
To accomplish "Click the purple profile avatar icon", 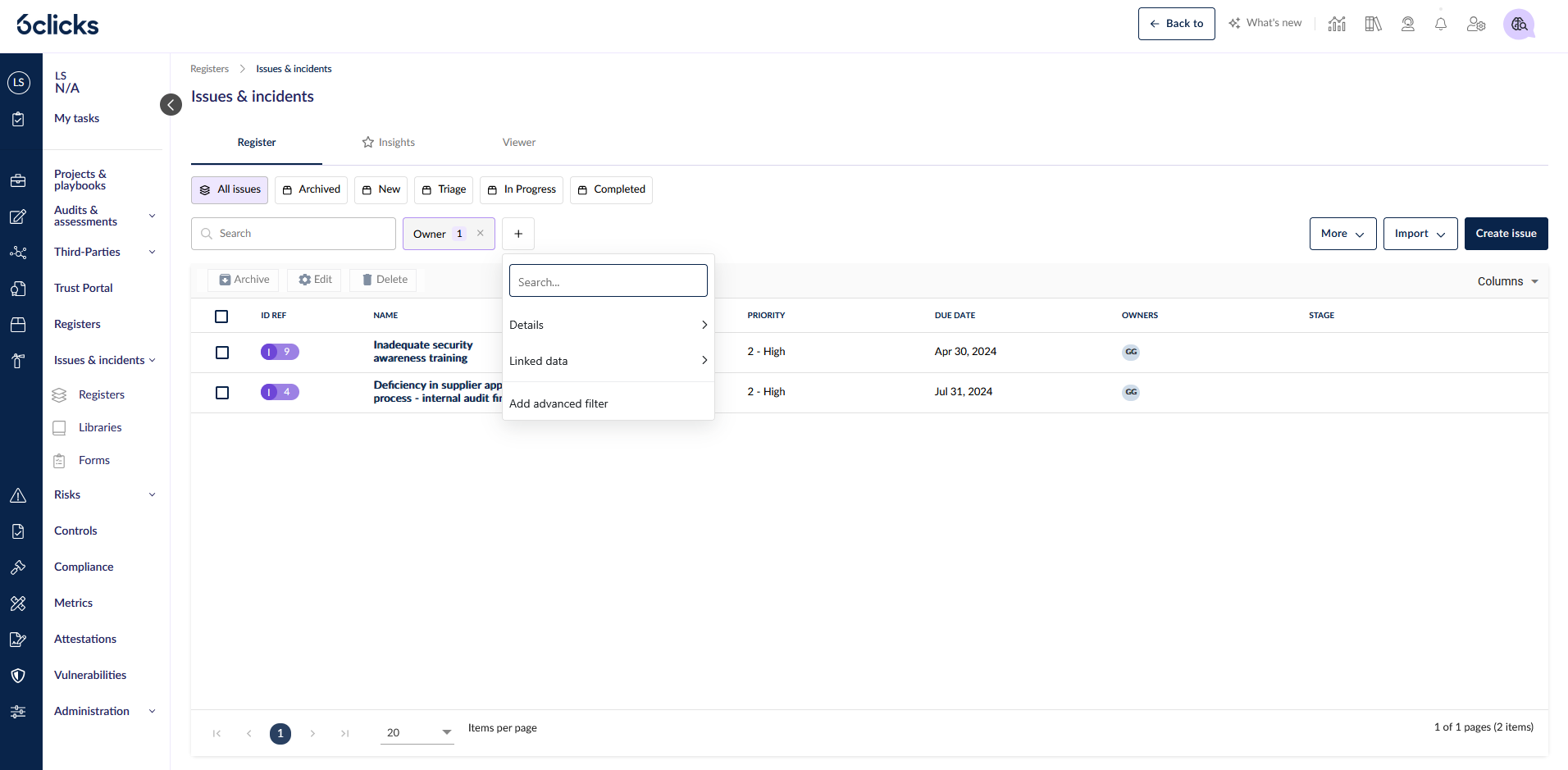I will point(1519,24).
